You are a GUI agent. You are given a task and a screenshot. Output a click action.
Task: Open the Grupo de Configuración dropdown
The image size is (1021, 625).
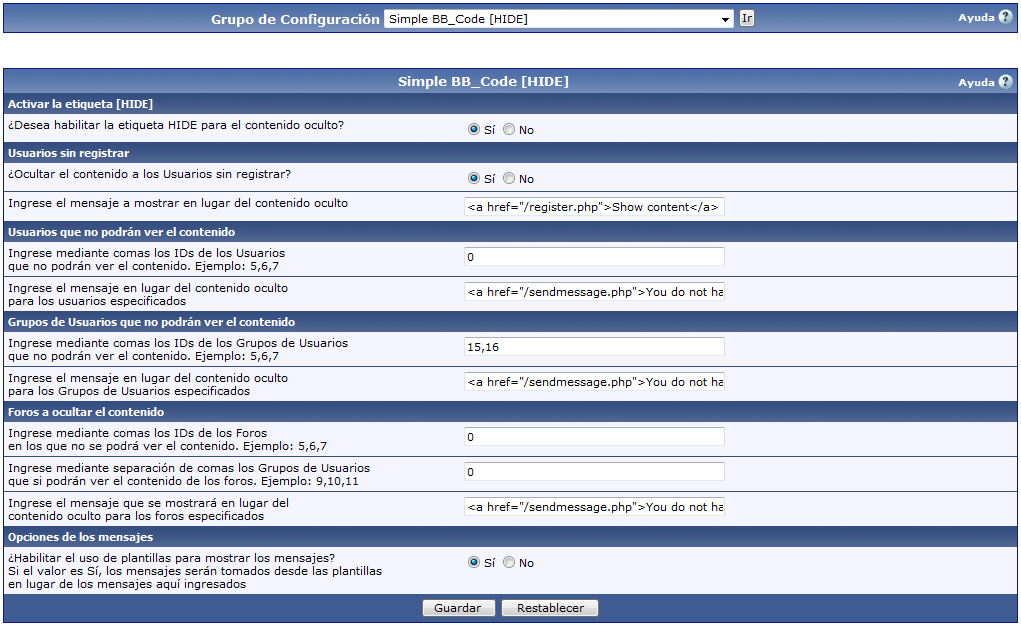[x=559, y=19]
